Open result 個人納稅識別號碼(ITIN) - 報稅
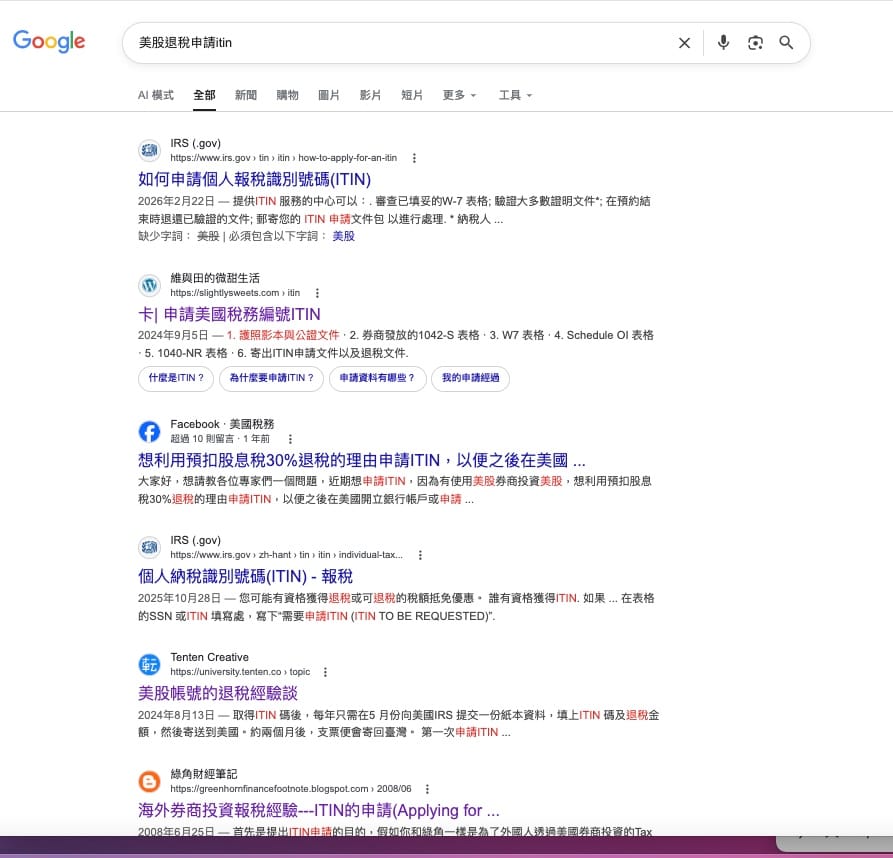893x858 pixels. 245,576
